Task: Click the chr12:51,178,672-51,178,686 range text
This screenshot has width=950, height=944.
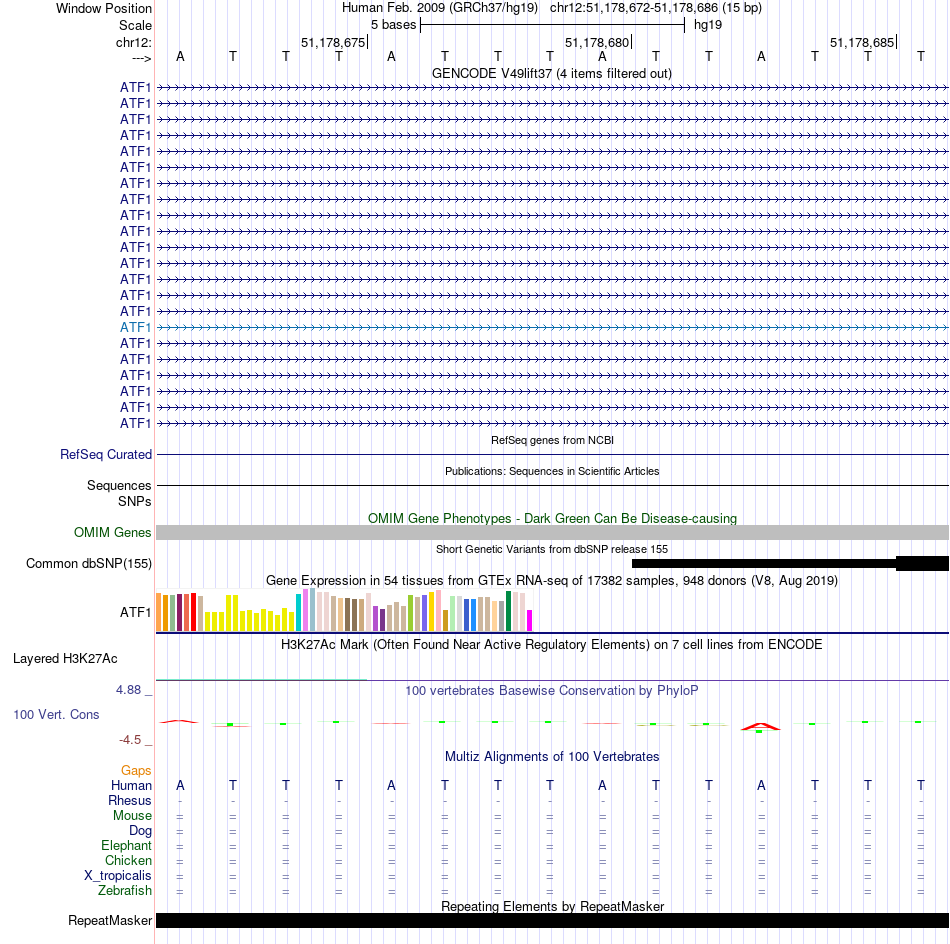Action: pyautogui.click(x=634, y=8)
